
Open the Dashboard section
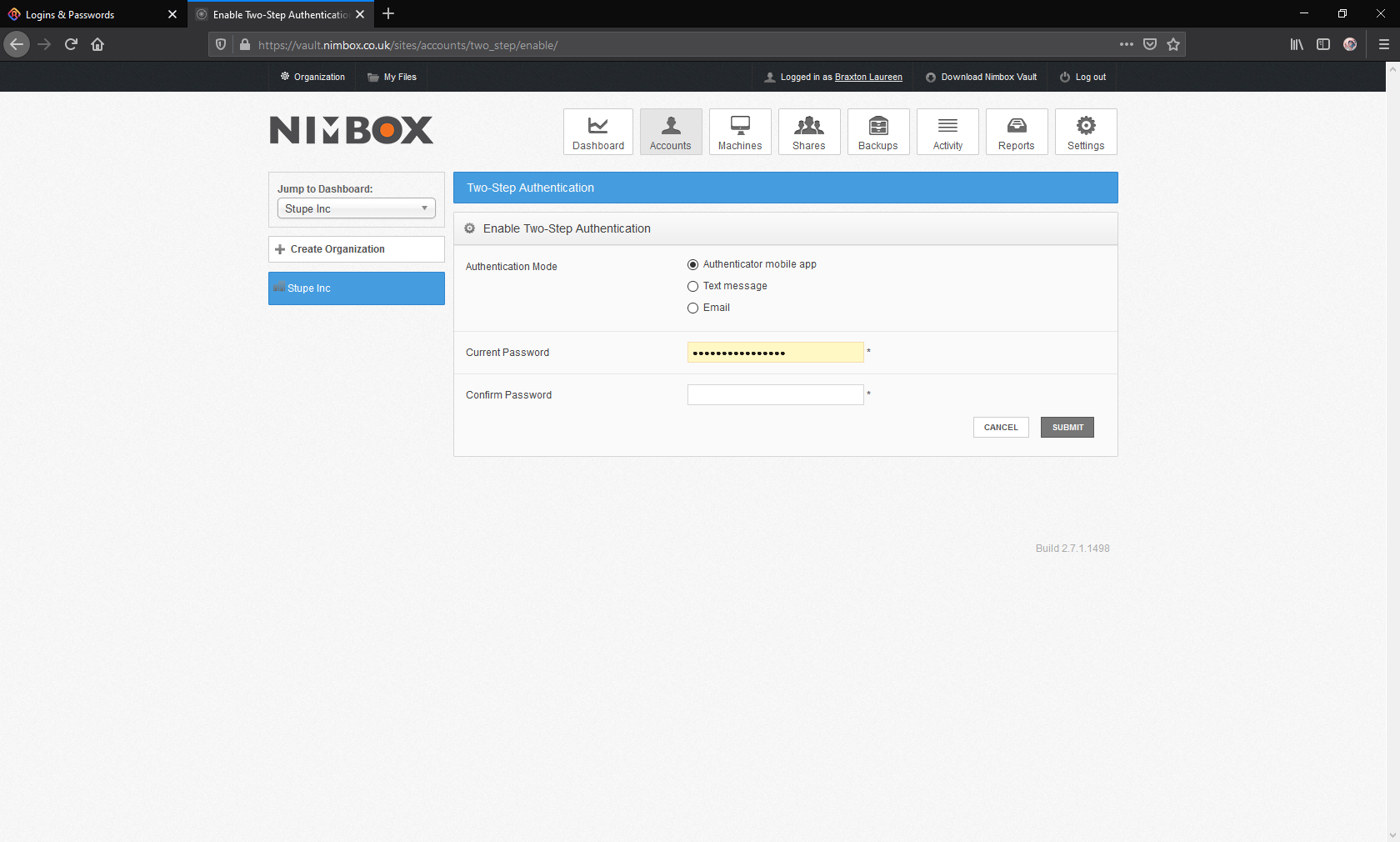click(597, 132)
